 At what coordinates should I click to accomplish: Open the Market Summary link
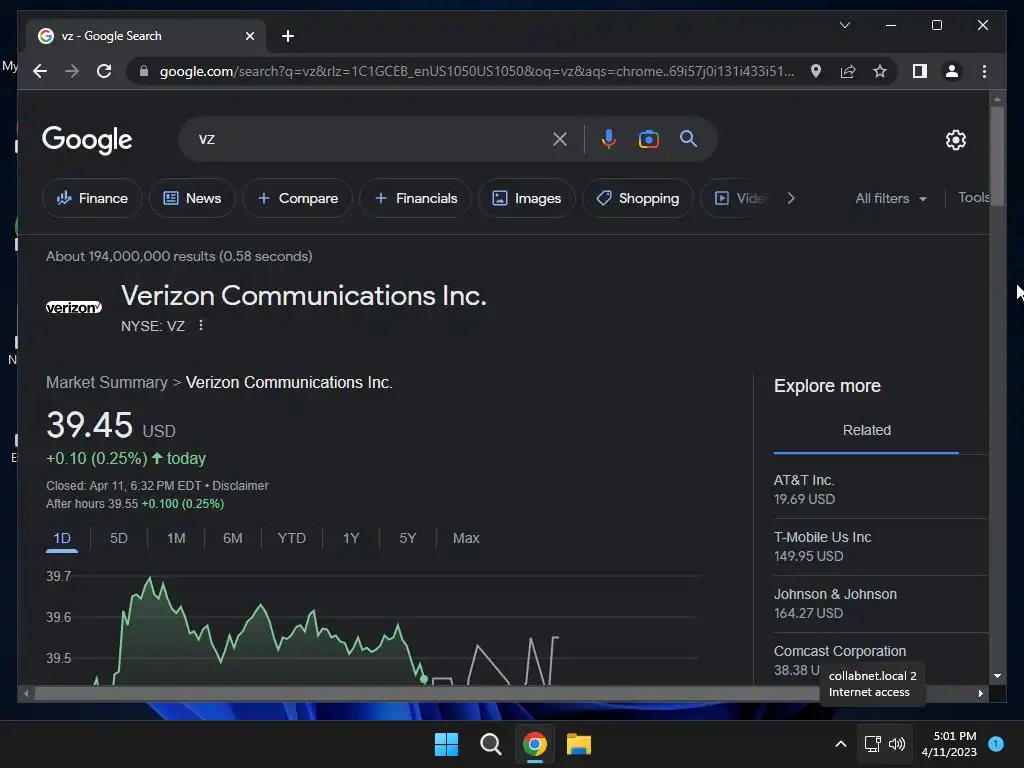(x=106, y=382)
